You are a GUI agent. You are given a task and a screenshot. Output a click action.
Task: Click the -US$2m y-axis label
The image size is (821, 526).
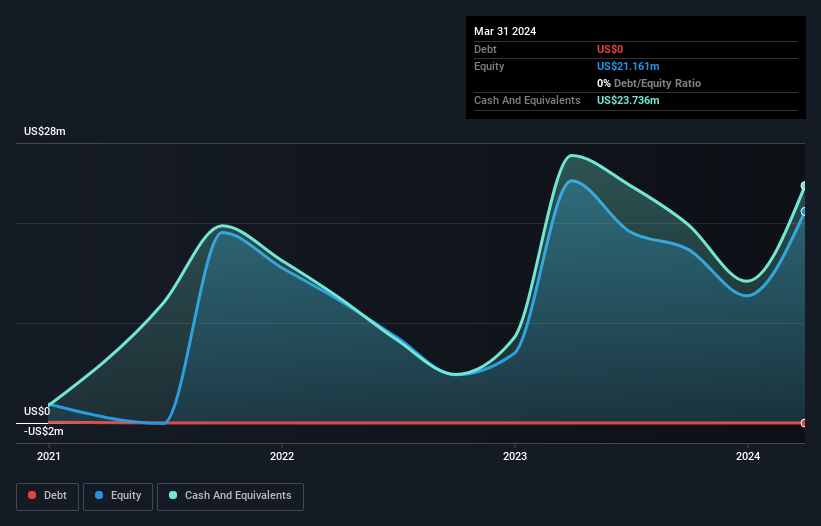pyautogui.click(x=43, y=431)
